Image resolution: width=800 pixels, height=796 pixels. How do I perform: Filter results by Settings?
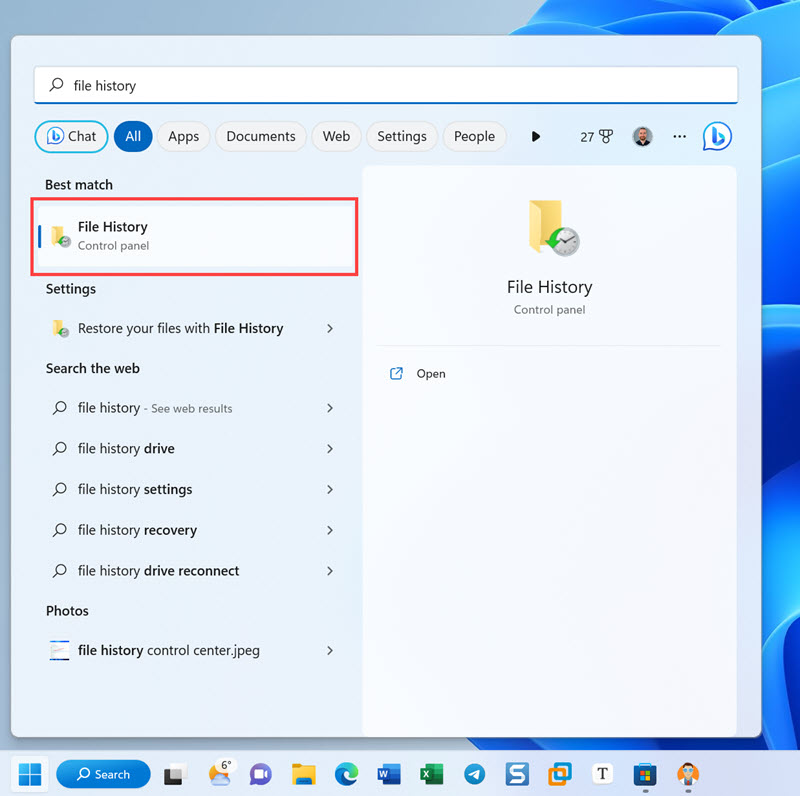pyautogui.click(x=402, y=136)
